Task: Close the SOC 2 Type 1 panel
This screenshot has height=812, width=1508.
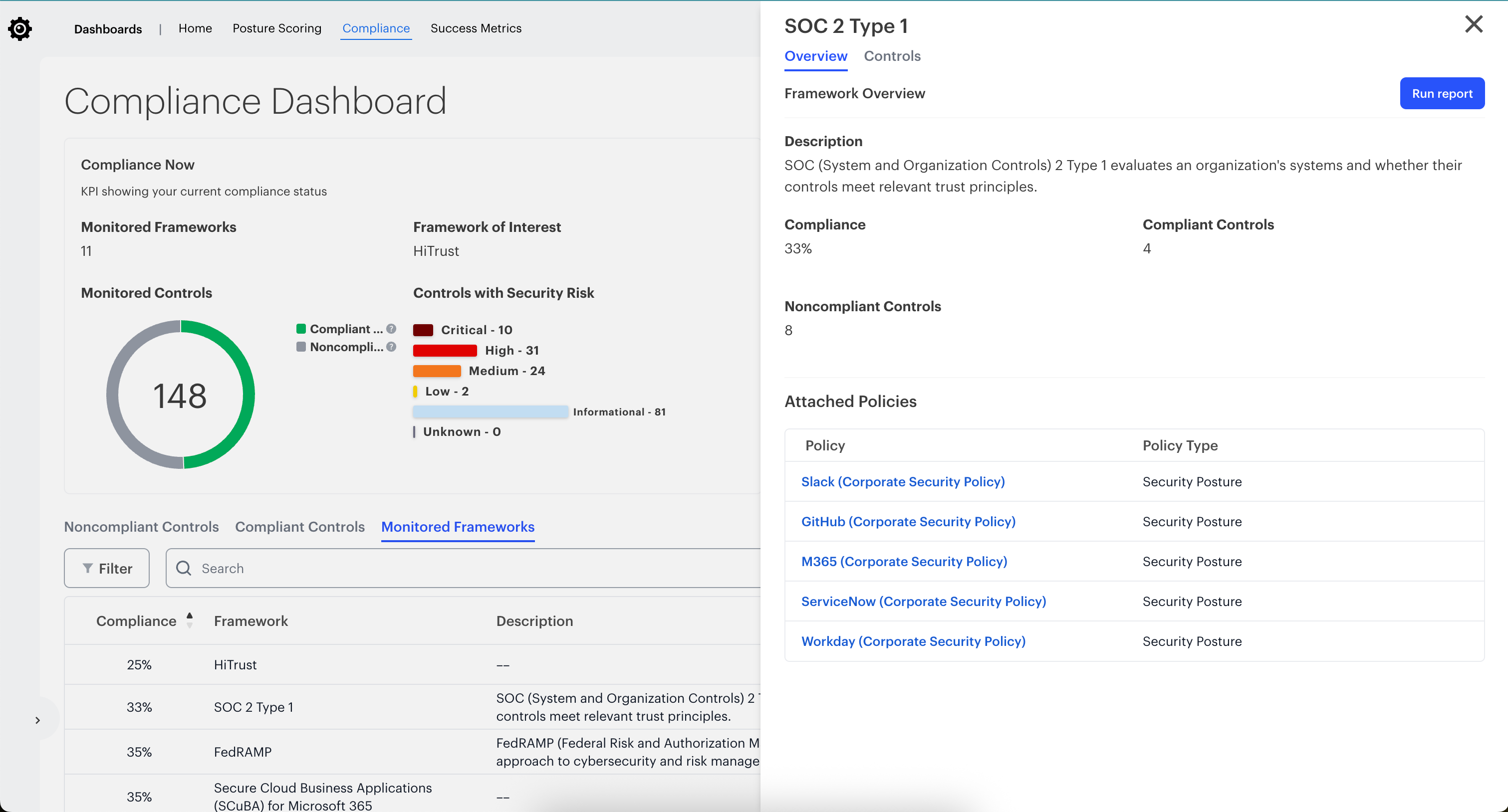Action: click(1474, 24)
